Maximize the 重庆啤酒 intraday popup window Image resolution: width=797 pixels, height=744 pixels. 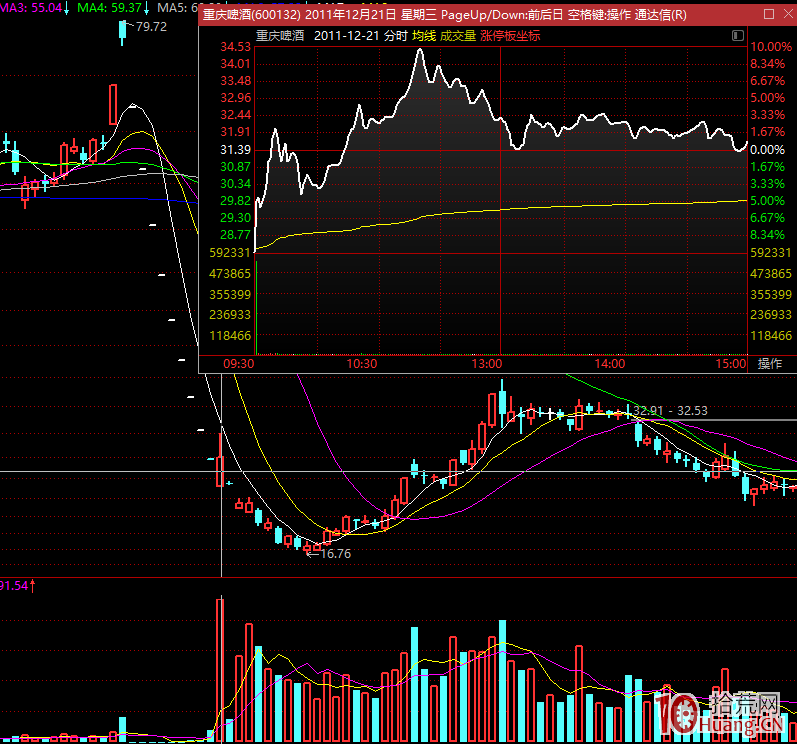769,14
